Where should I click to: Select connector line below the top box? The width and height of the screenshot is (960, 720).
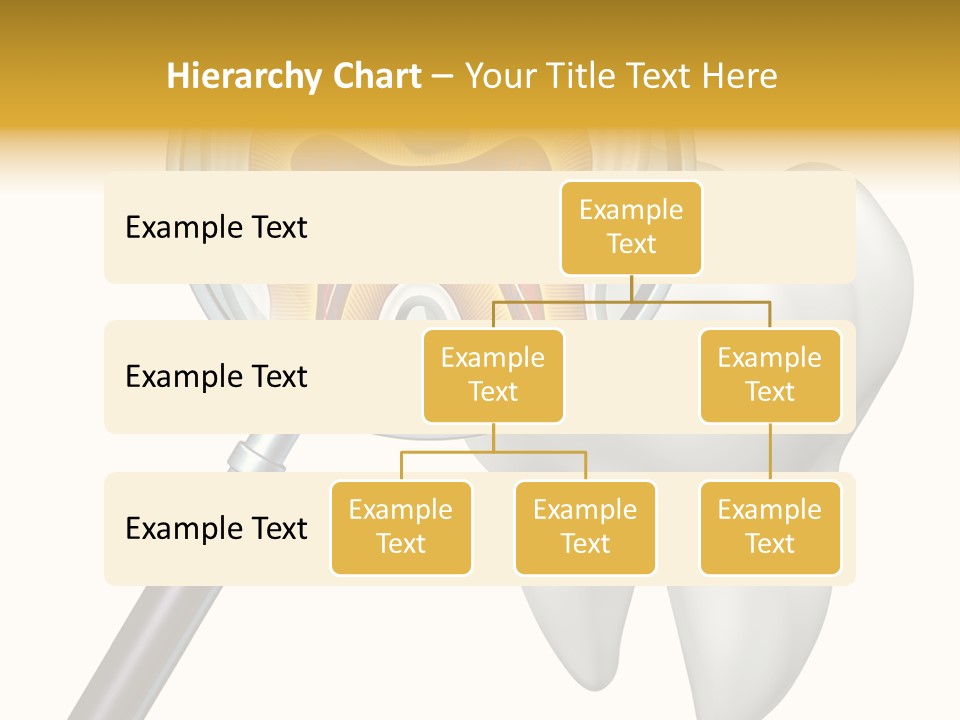pos(631,288)
